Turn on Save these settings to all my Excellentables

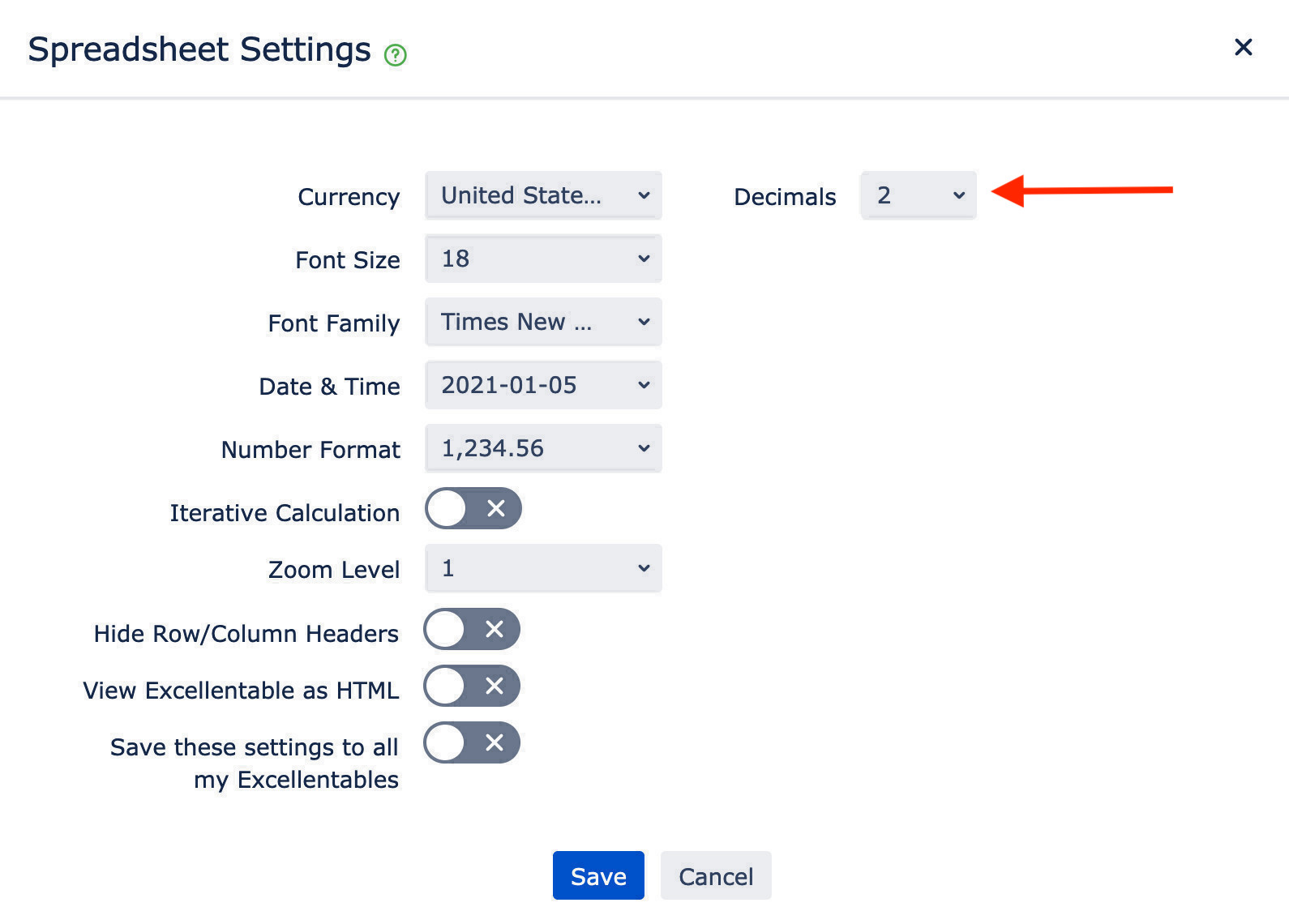click(x=472, y=742)
